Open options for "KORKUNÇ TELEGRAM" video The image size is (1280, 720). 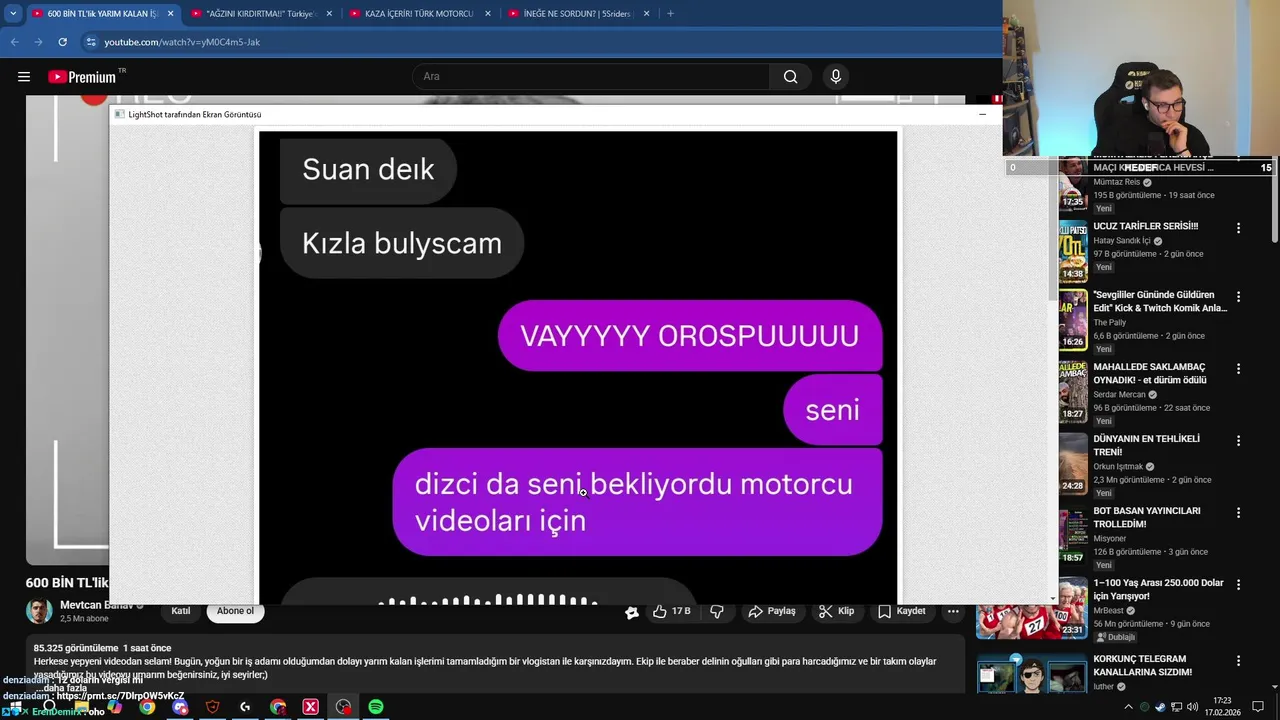pos(1238,661)
